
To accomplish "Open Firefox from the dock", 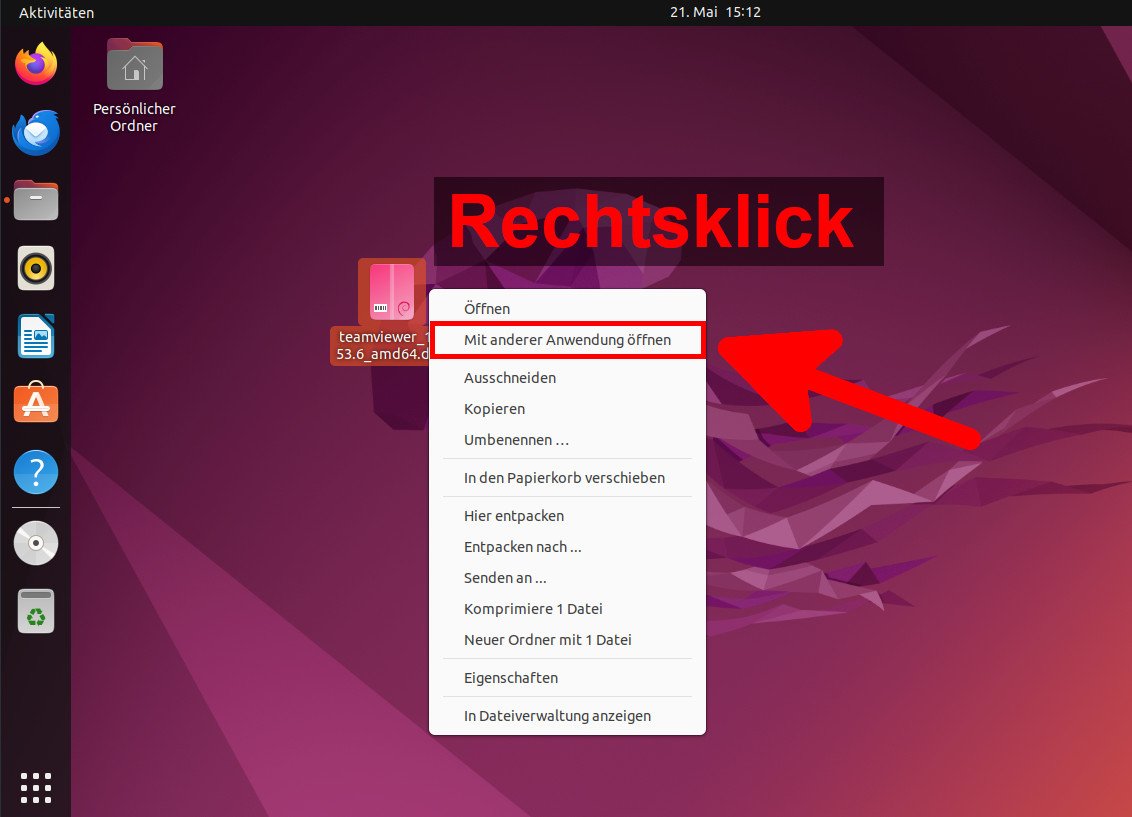I will coord(36,65).
